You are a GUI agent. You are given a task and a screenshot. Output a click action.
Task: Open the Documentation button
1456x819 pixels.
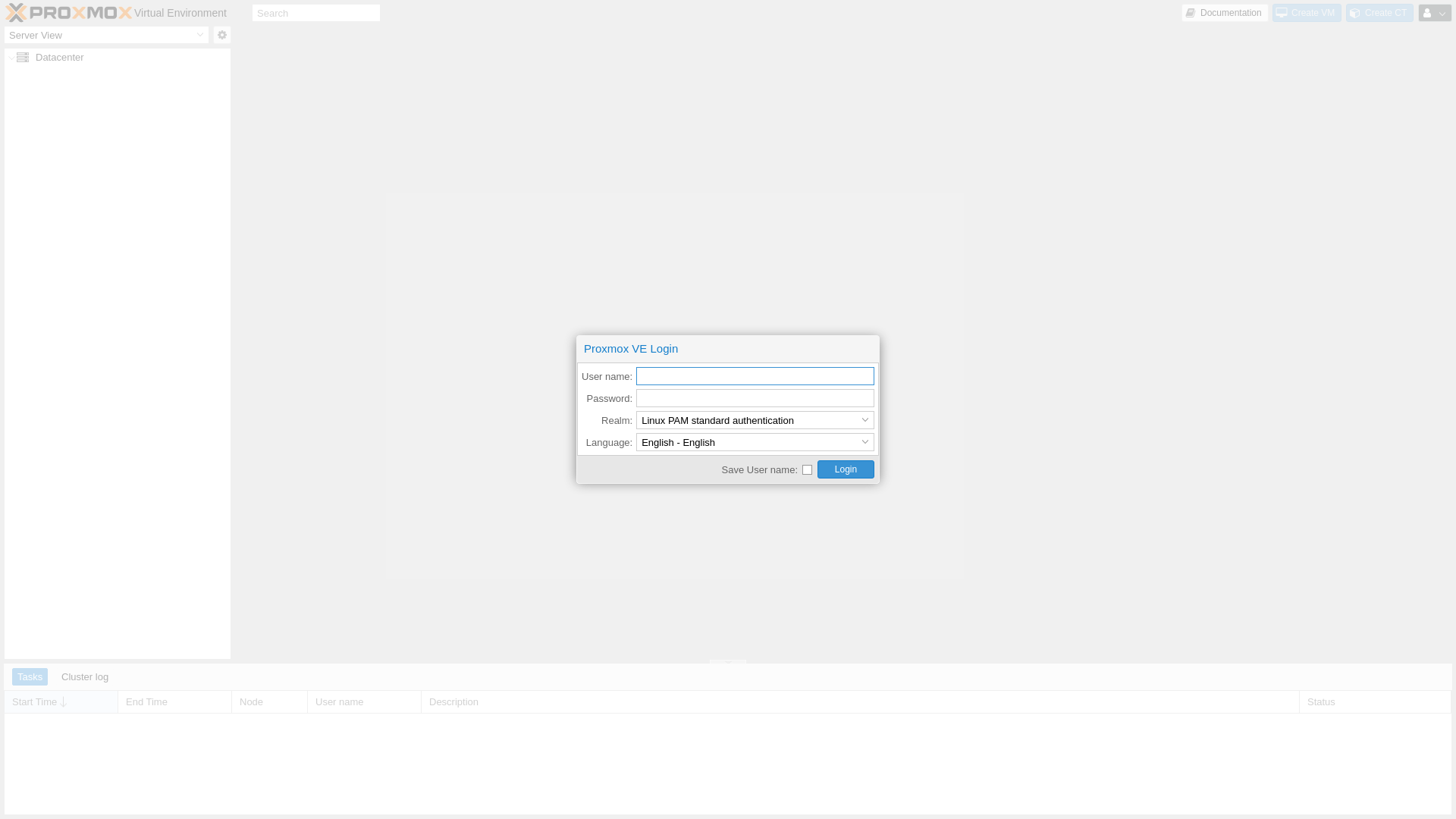point(1225,13)
